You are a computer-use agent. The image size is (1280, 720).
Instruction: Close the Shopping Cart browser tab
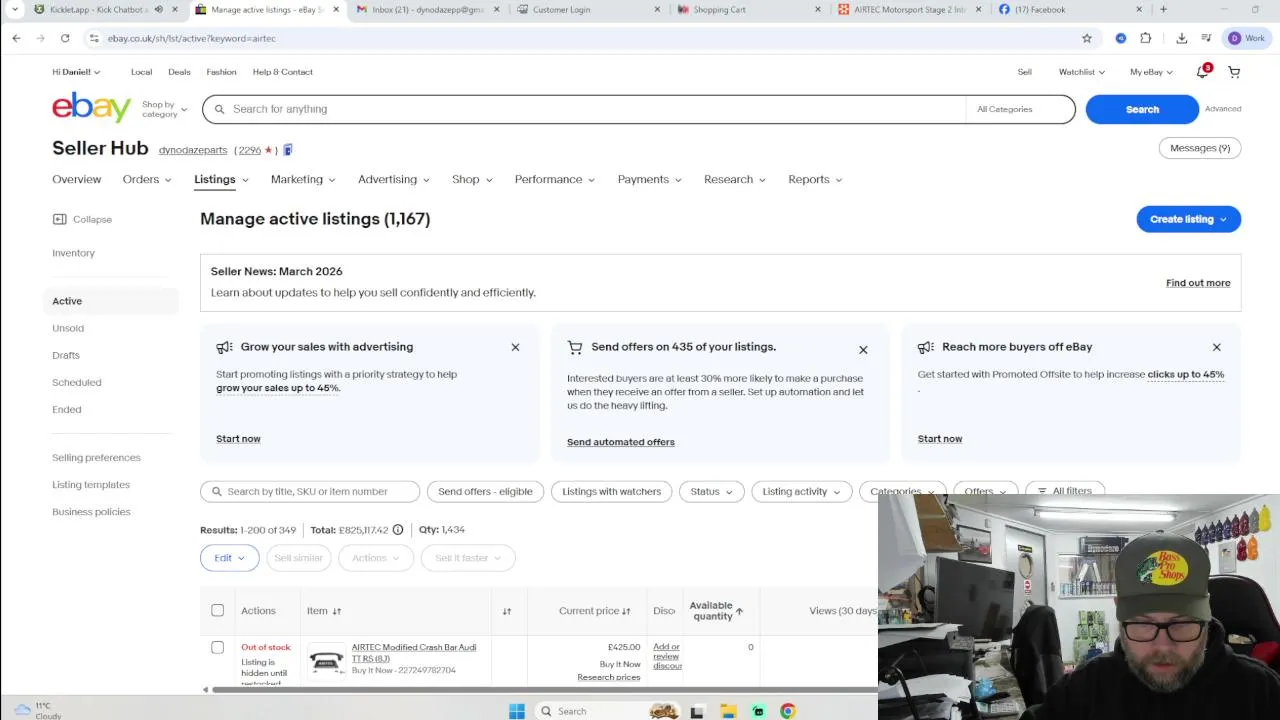pos(817,9)
